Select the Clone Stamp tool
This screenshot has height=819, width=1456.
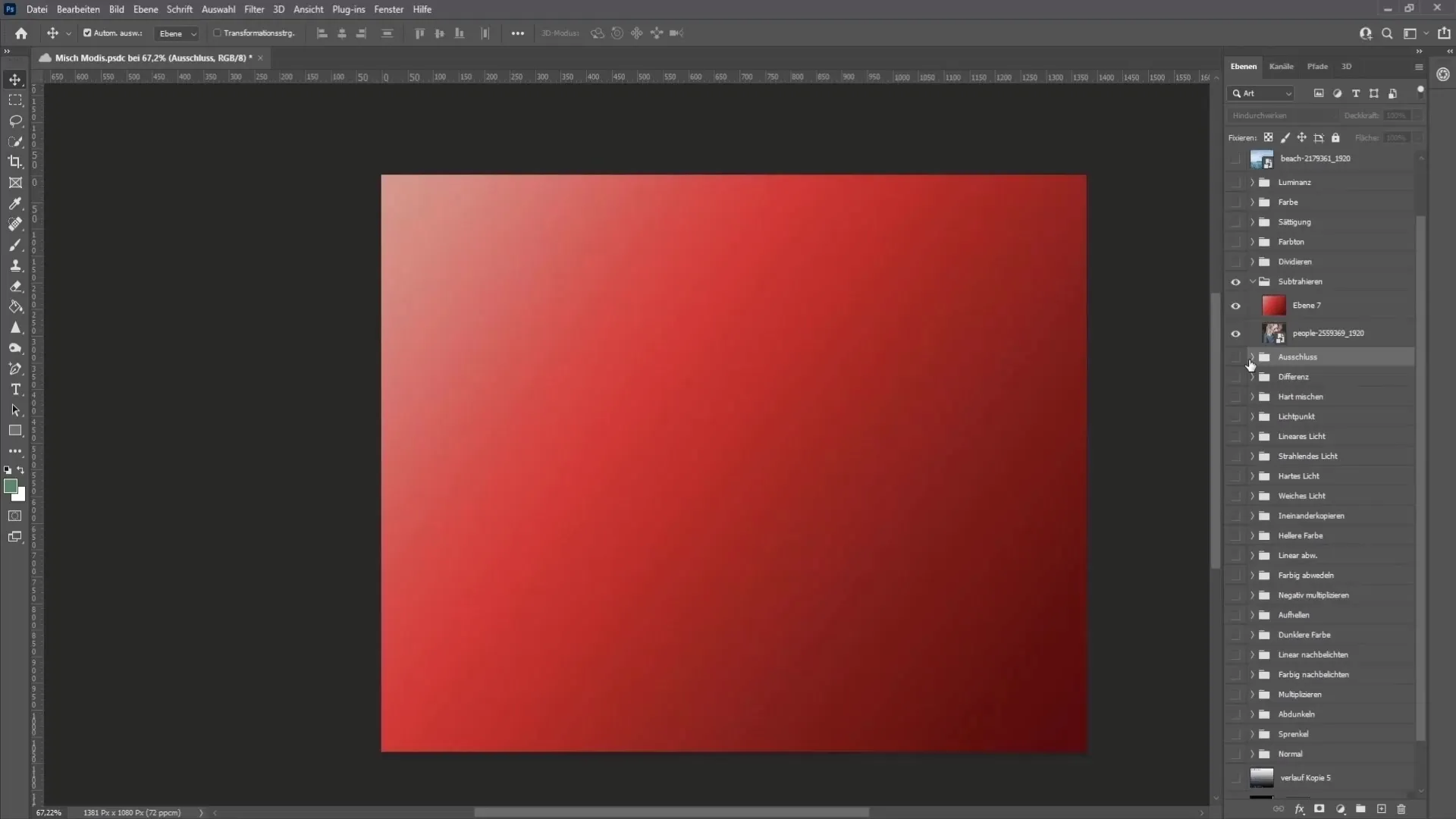pos(15,265)
